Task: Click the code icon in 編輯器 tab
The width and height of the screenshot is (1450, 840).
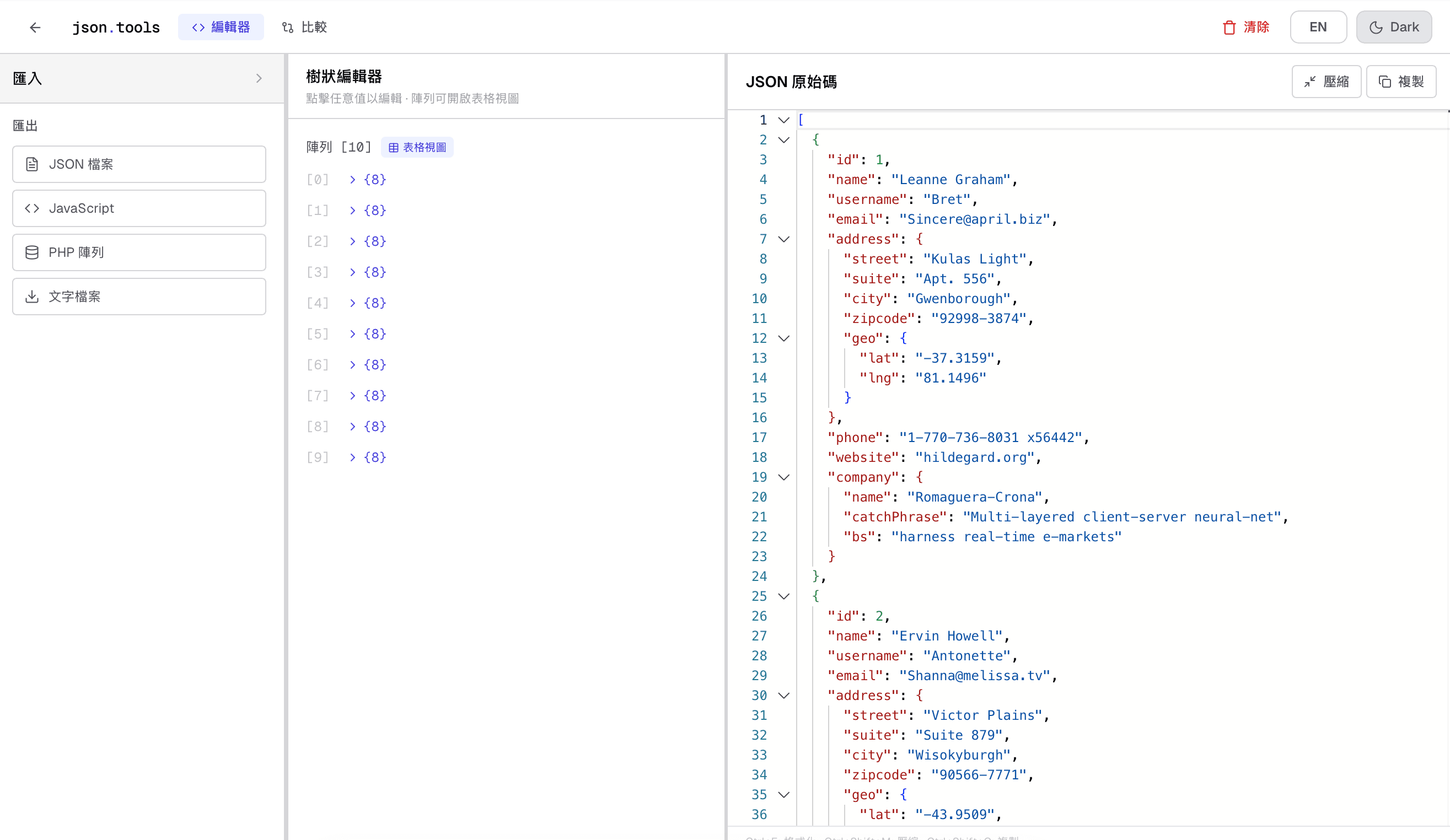Action: click(x=198, y=27)
